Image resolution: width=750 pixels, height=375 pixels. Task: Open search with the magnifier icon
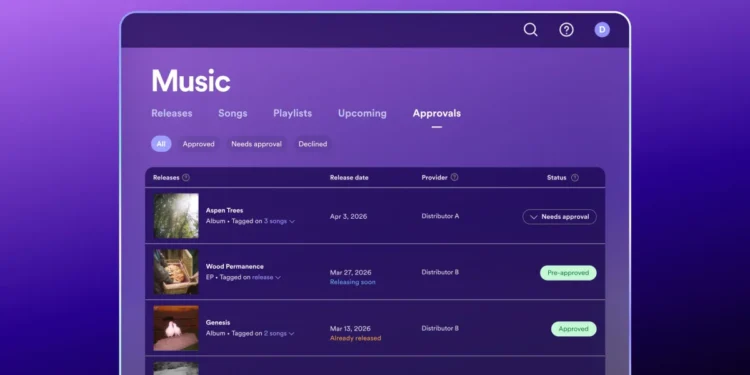530,30
